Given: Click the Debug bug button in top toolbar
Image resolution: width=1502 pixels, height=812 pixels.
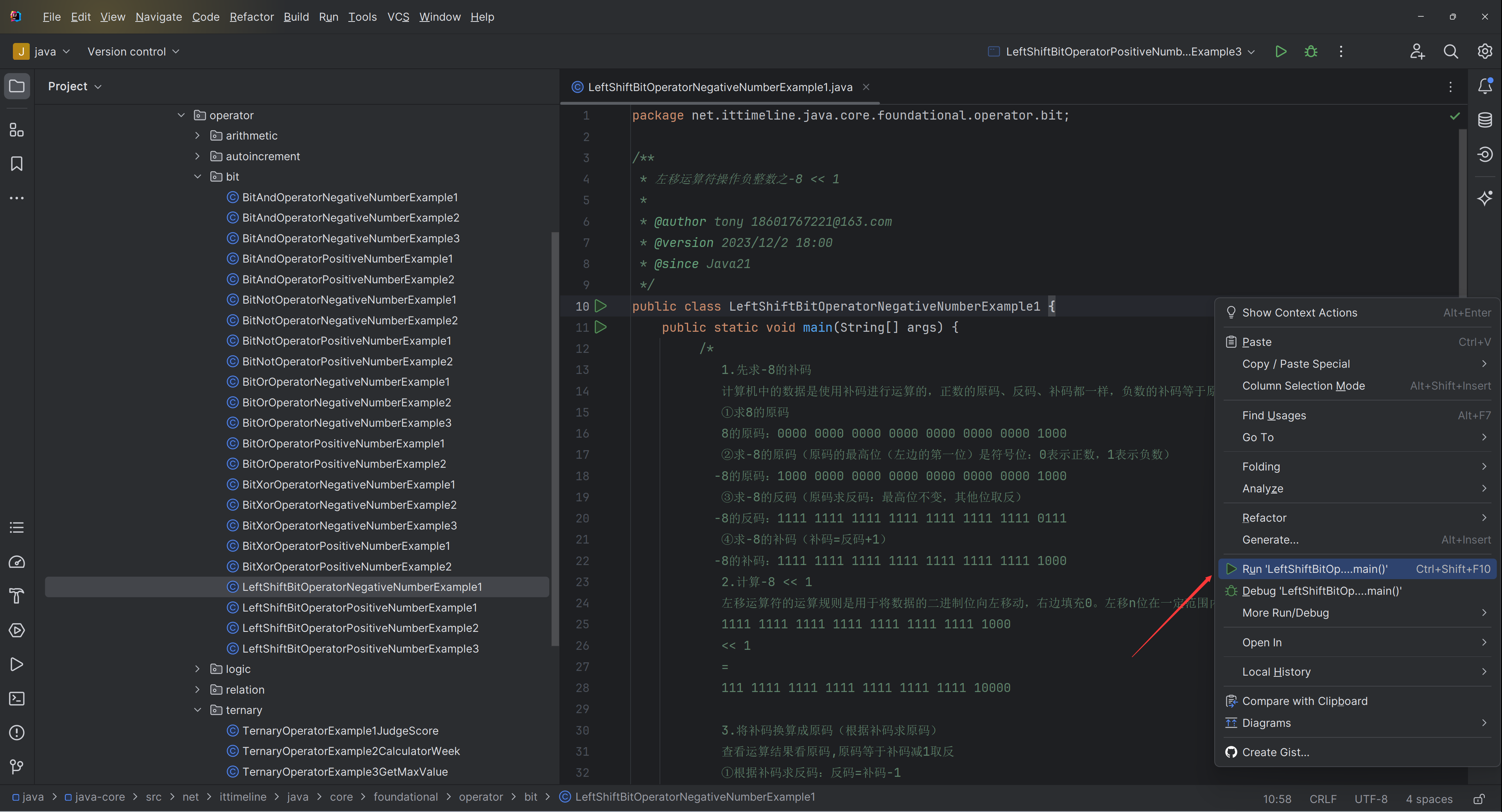Looking at the screenshot, I should tap(1311, 51).
